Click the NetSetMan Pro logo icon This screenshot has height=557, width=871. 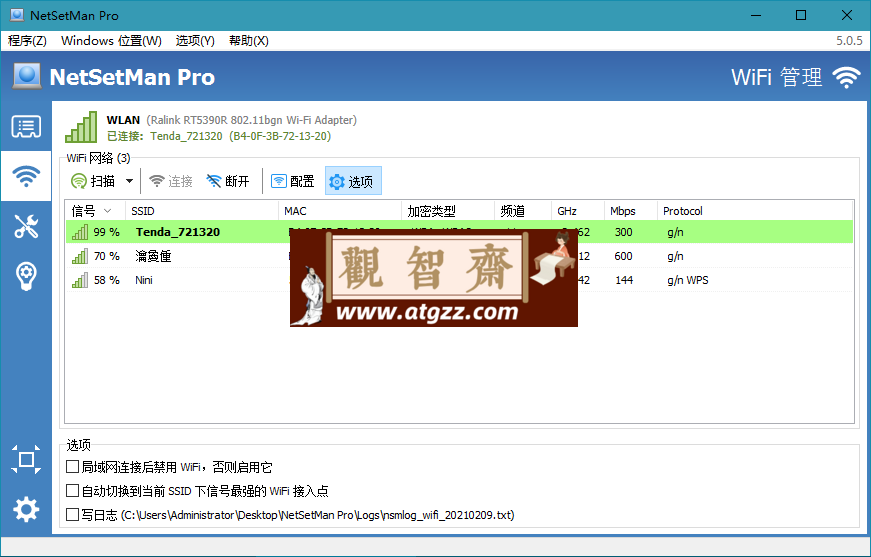(27, 76)
